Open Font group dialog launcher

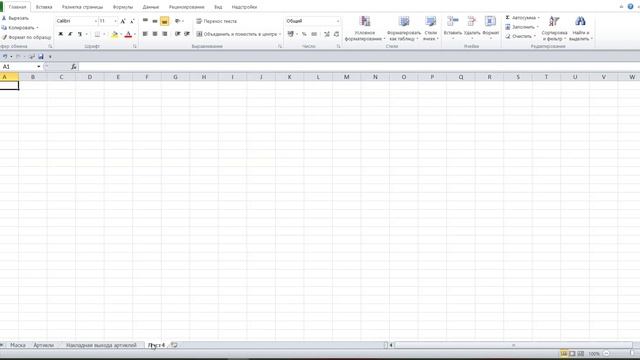135,47
